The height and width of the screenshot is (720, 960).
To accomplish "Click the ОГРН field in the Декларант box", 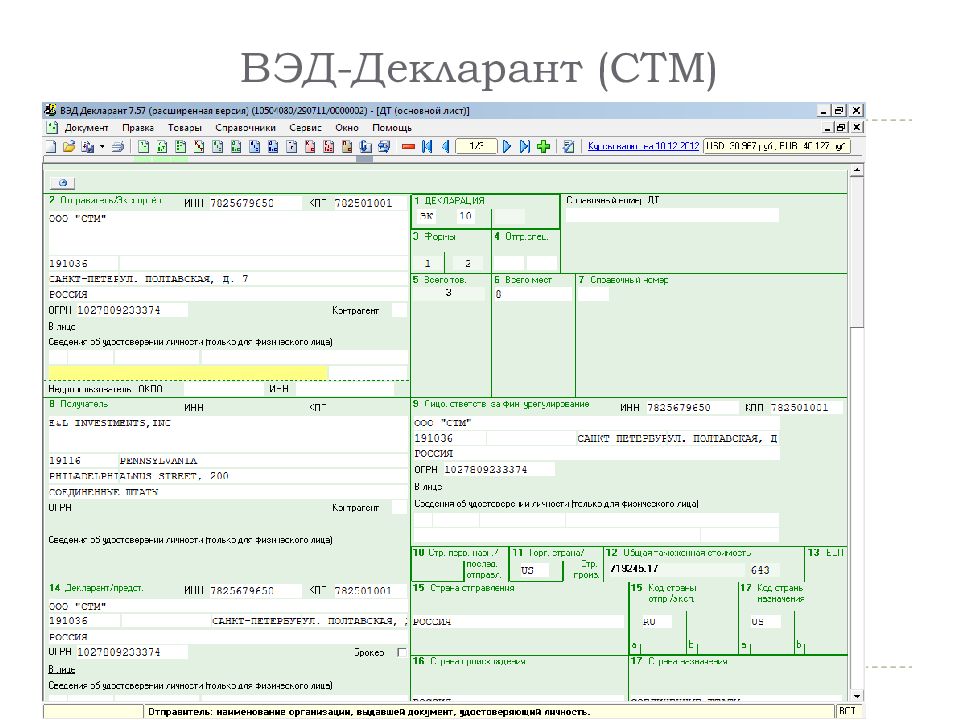I will [x=132, y=652].
